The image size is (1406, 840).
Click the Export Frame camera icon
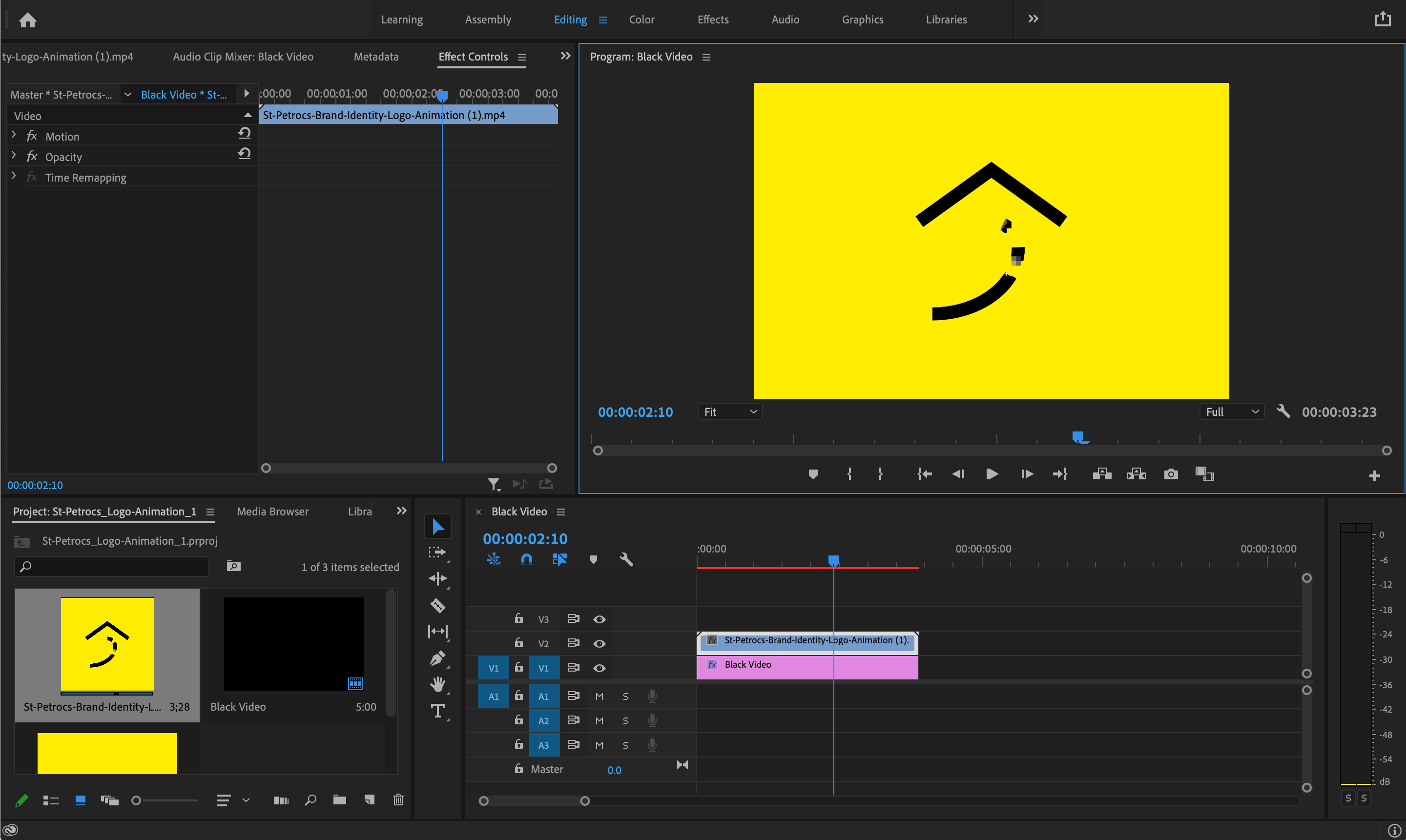[1171, 474]
